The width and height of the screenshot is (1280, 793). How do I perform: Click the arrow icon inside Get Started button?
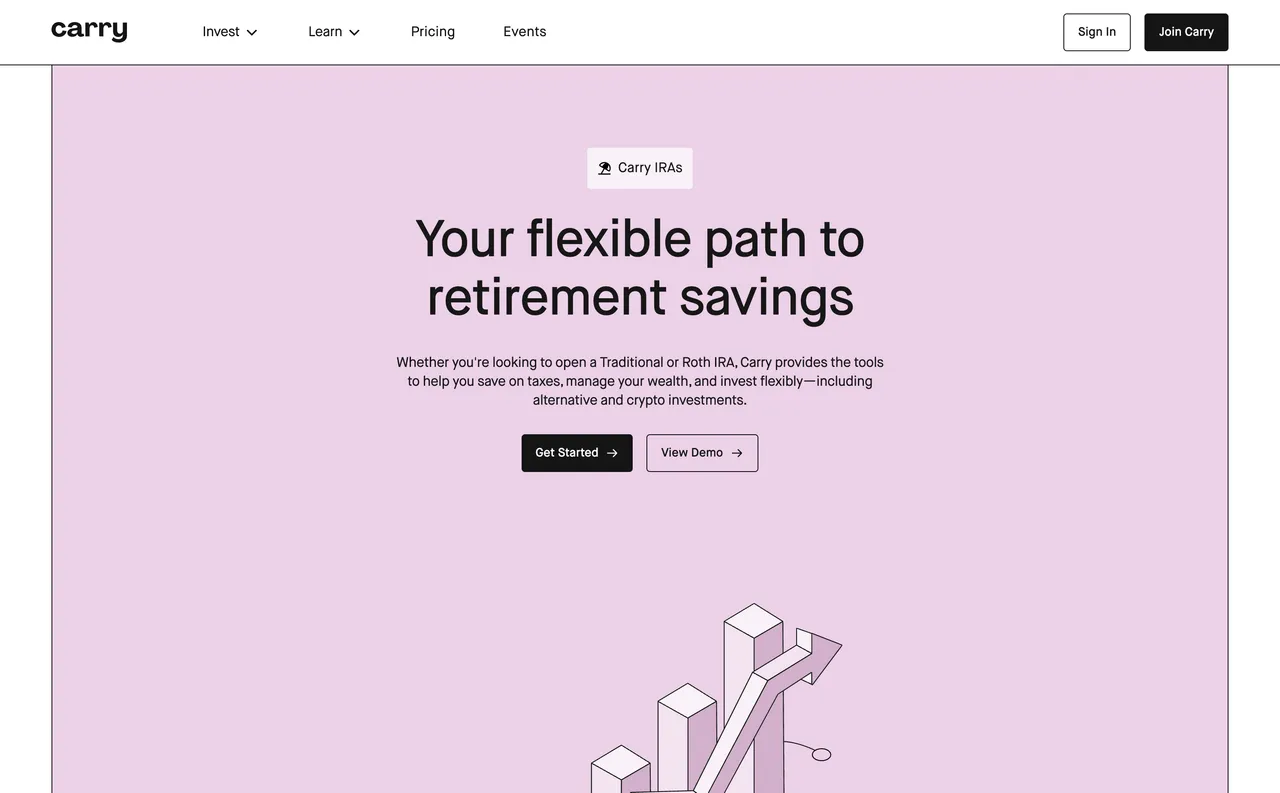(610, 453)
